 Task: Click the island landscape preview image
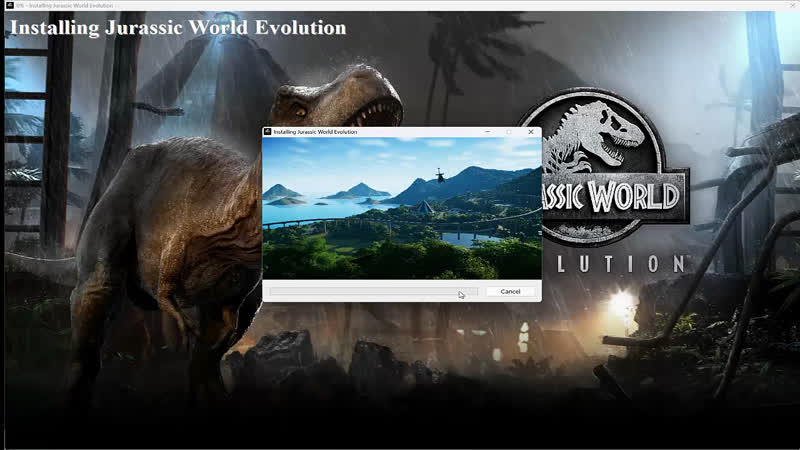pyautogui.click(x=402, y=208)
